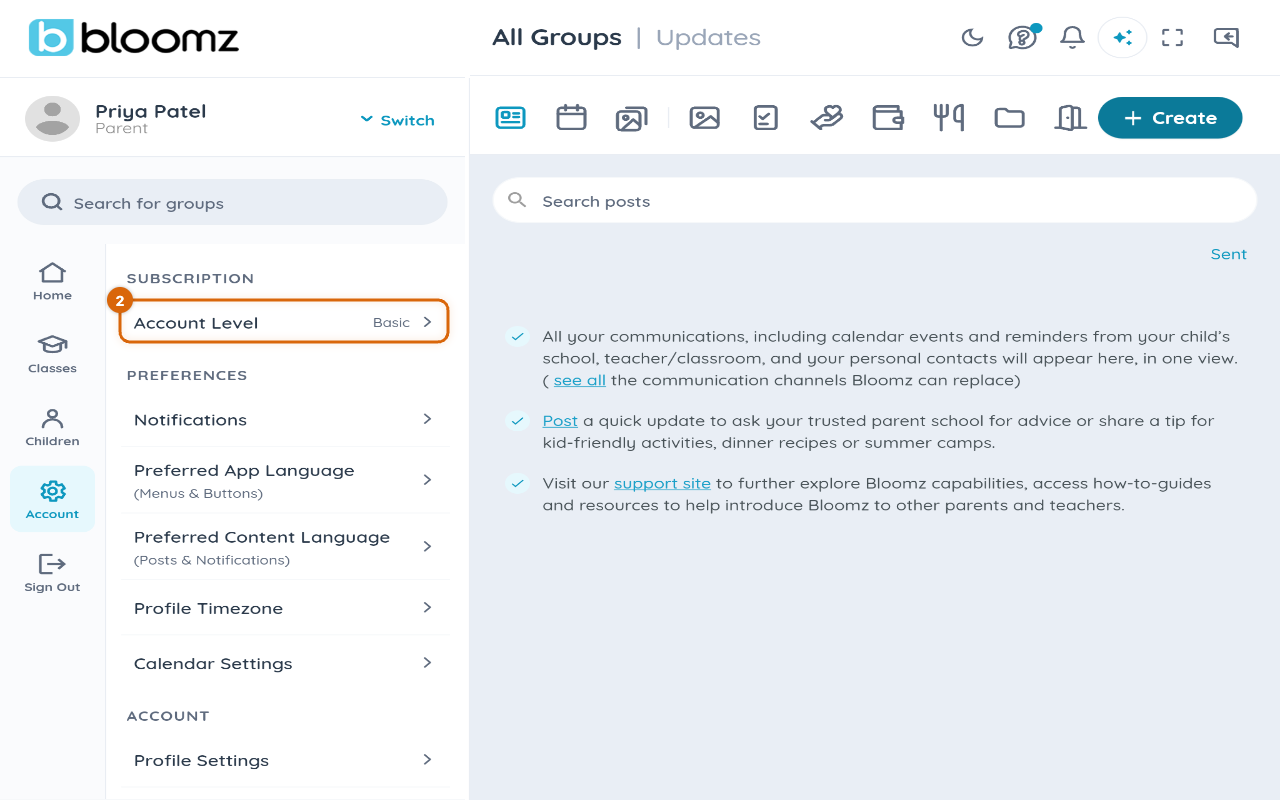The width and height of the screenshot is (1280, 800).
Task: Expand Preferred Content Language chevron
Action: pyautogui.click(x=427, y=546)
